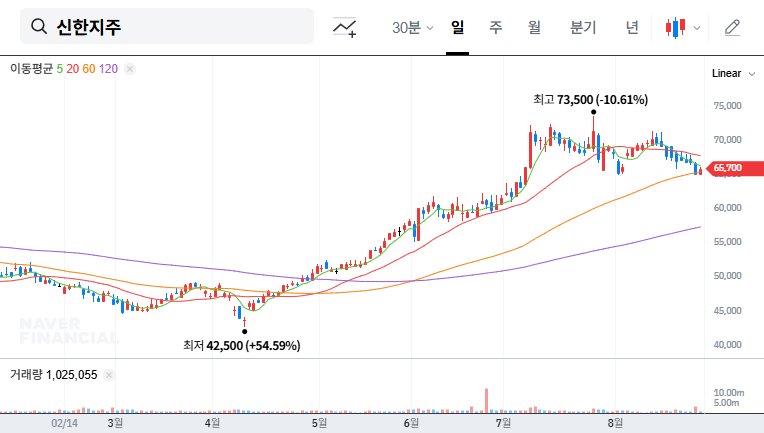The height and width of the screenshot is (433, 764).
Task: Select the pencil drawing tool
Action: (x=732, y=28)
